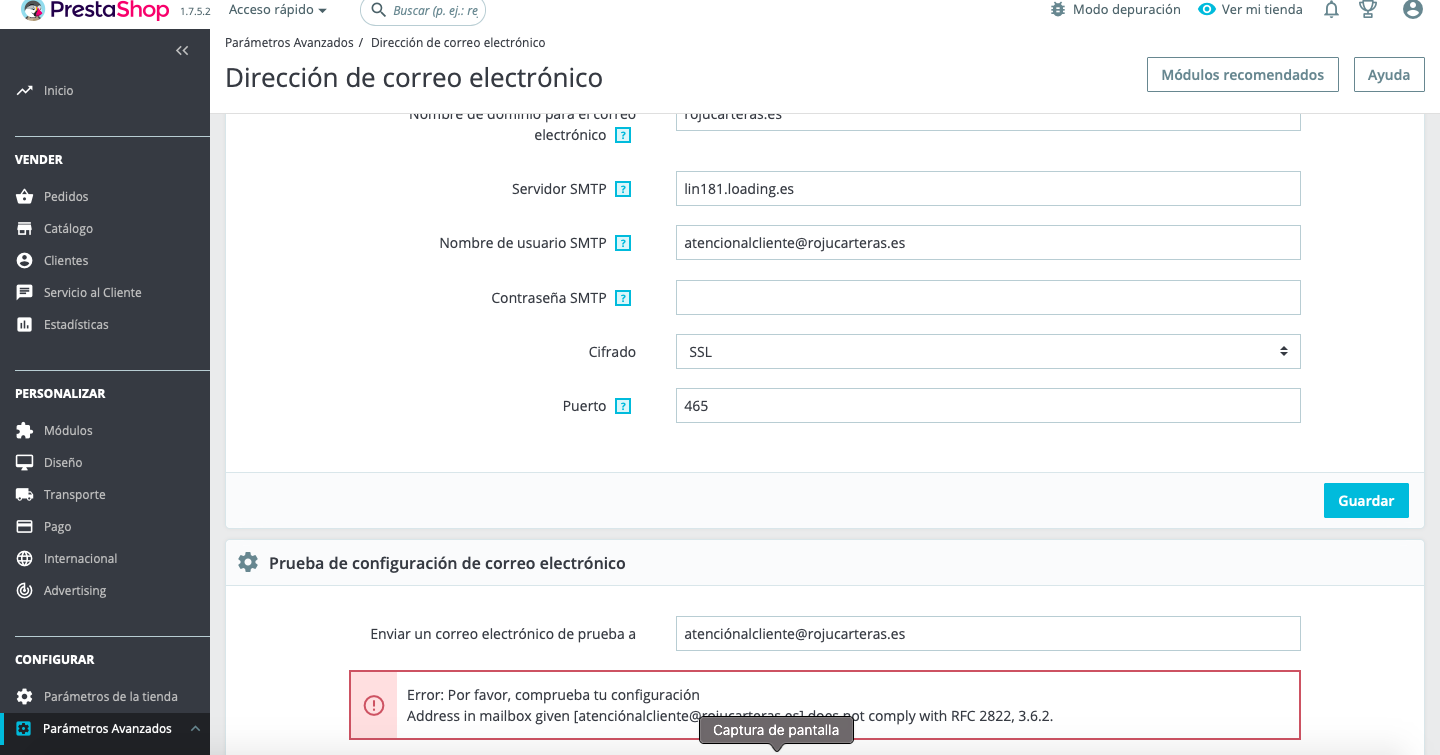
Task: Open the user profile avatar icon
Action: click(x=1412, y=10)
